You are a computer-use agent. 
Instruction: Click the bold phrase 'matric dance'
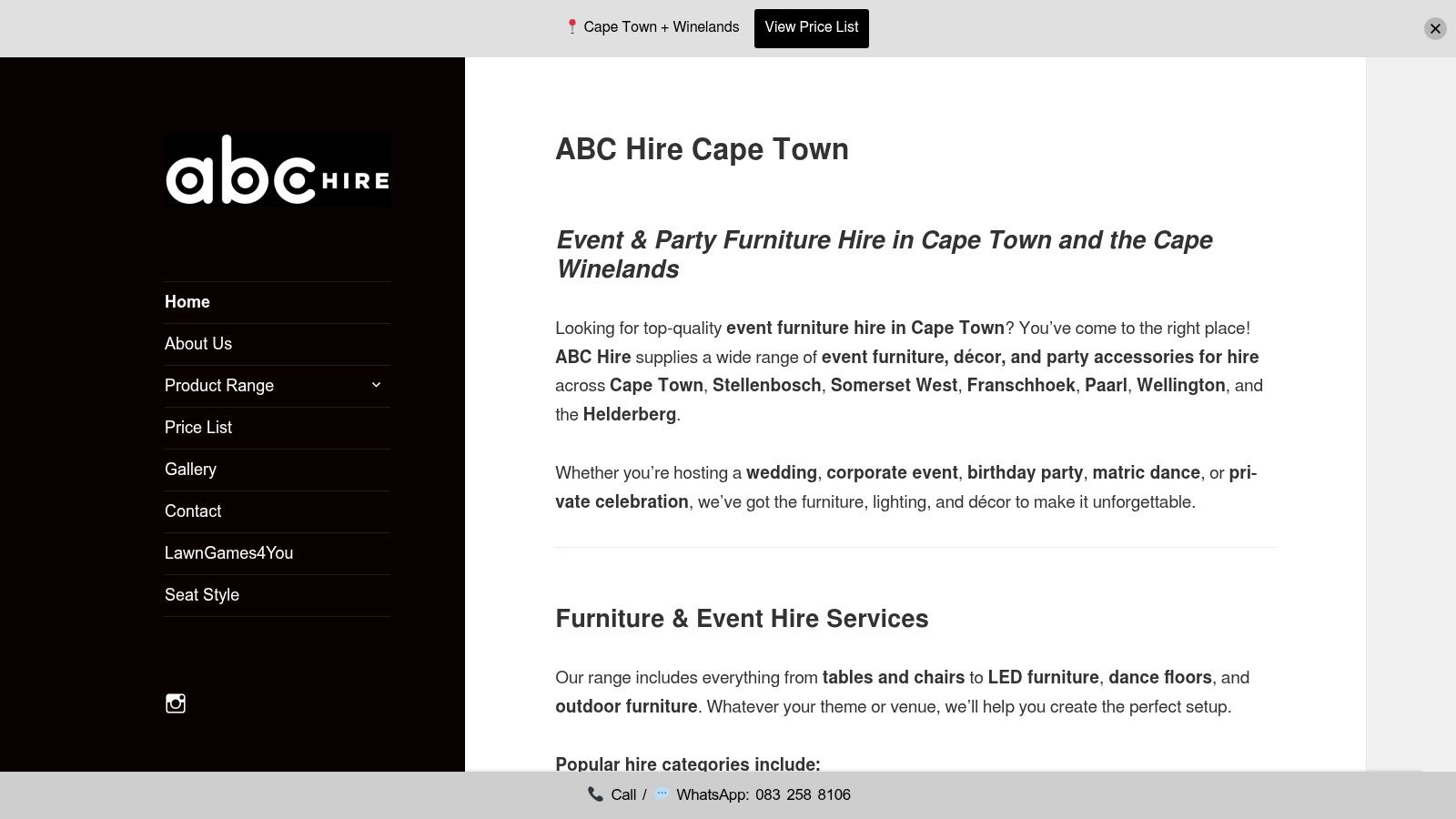[x=1147, y=473]
